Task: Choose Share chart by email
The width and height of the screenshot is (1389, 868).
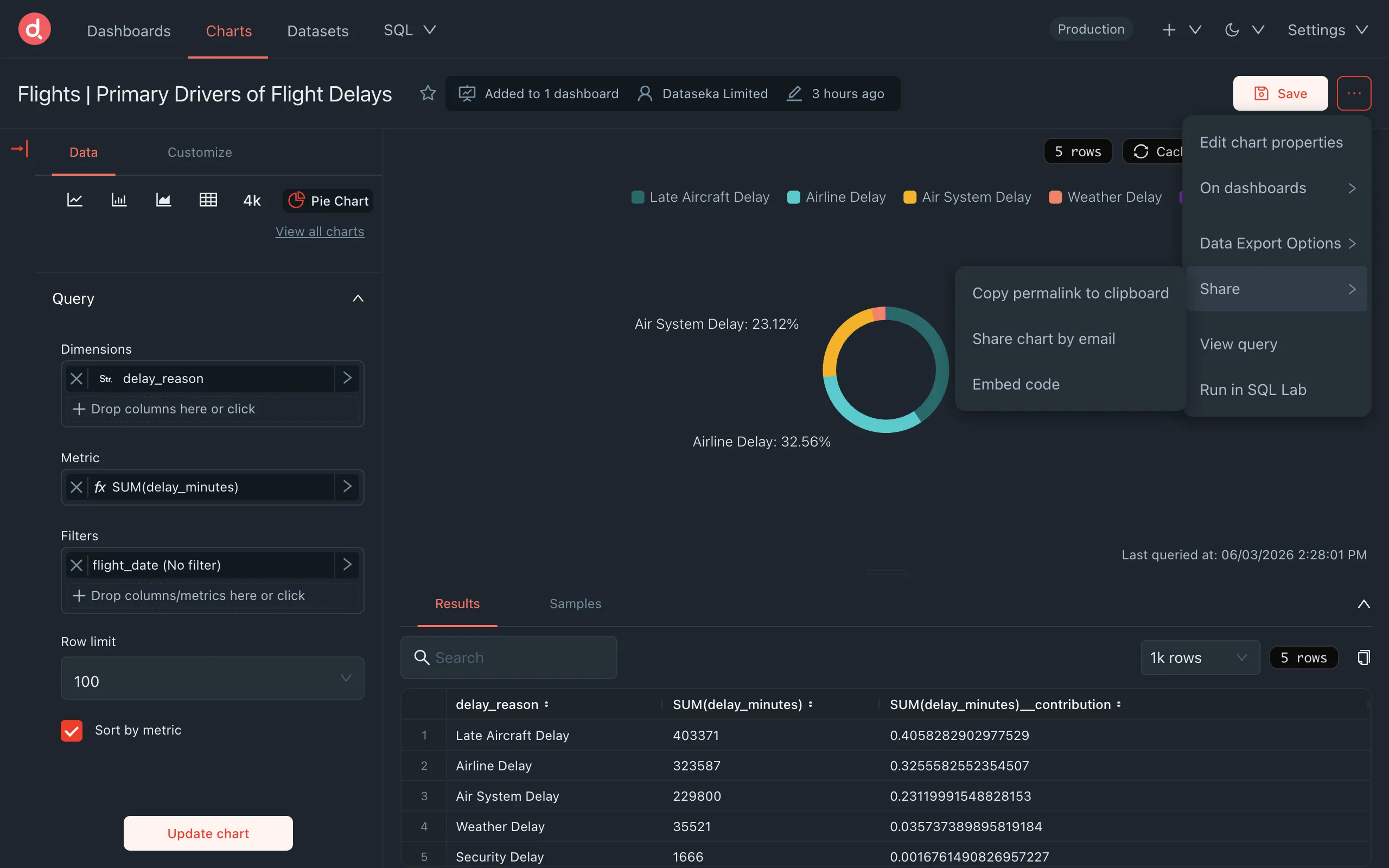Action: pos(1070,338)
